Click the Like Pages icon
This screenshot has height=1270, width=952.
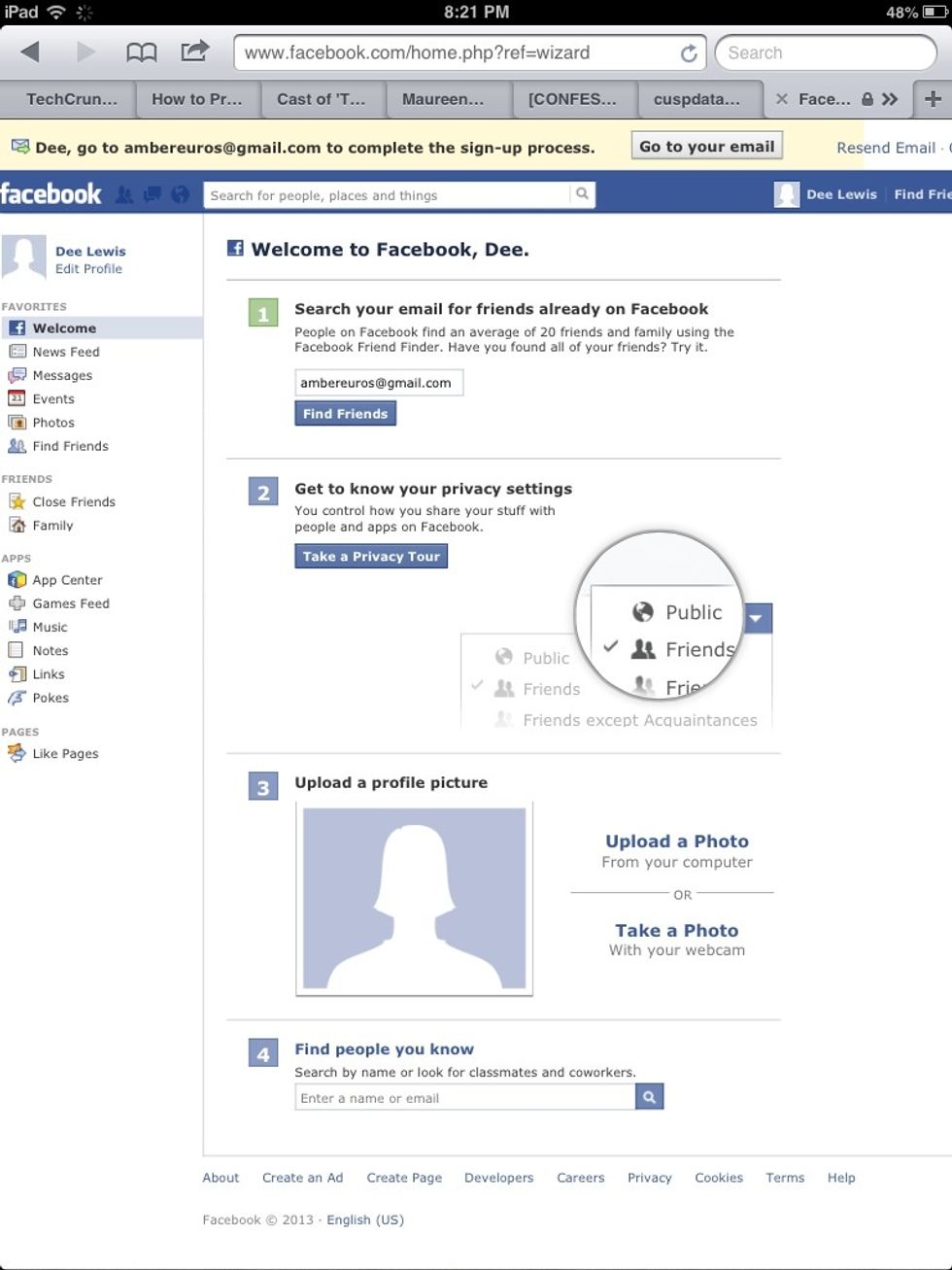pos(17,753)
